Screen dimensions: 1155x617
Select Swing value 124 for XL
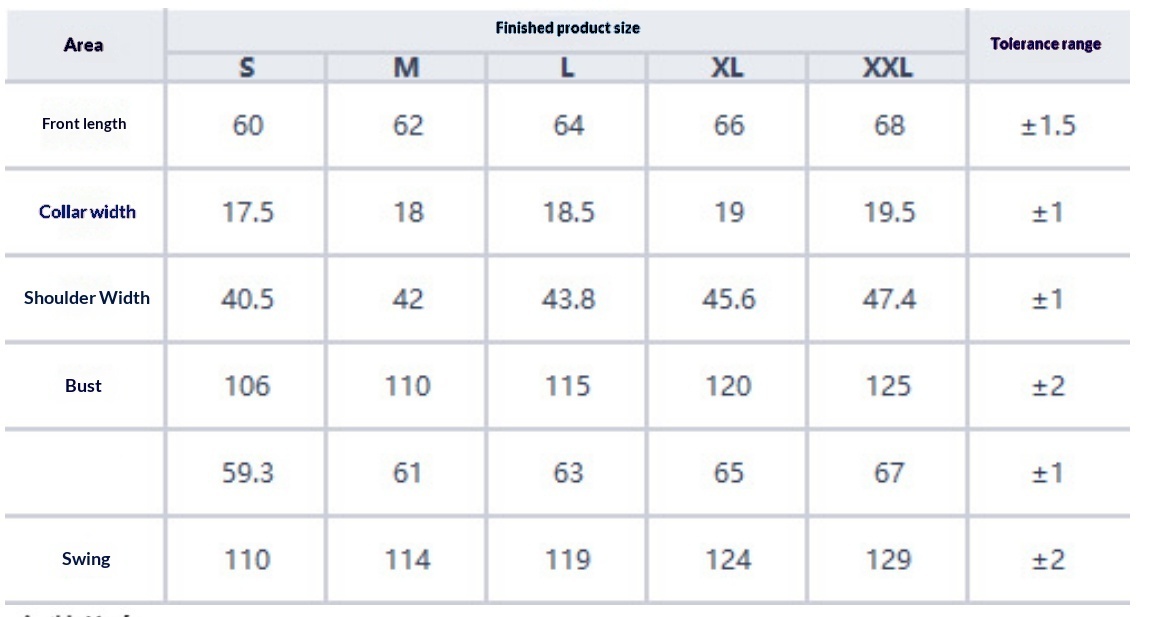[728, 560]
